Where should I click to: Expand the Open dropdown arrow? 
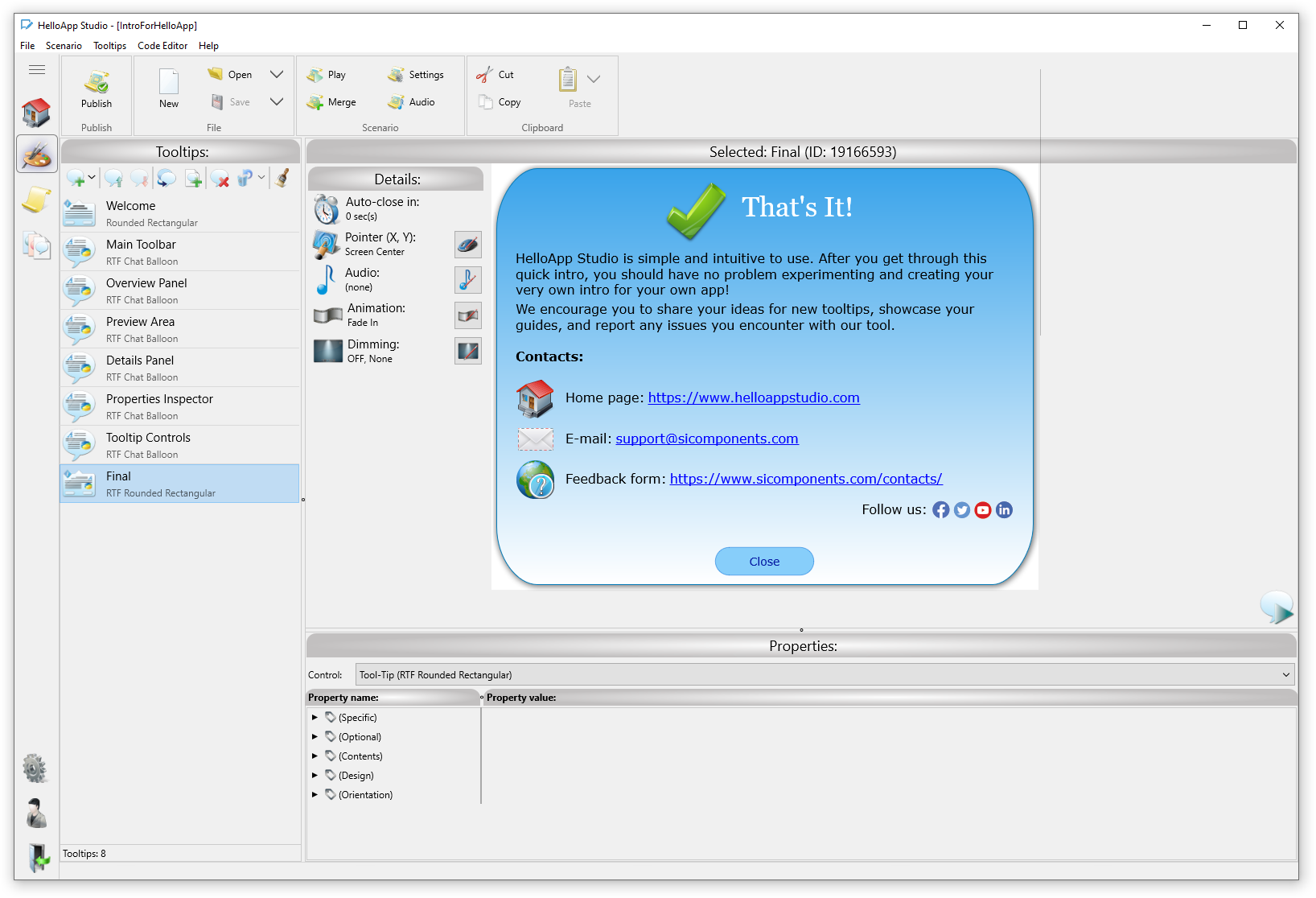pyautogui.click(x=277, y=74)
